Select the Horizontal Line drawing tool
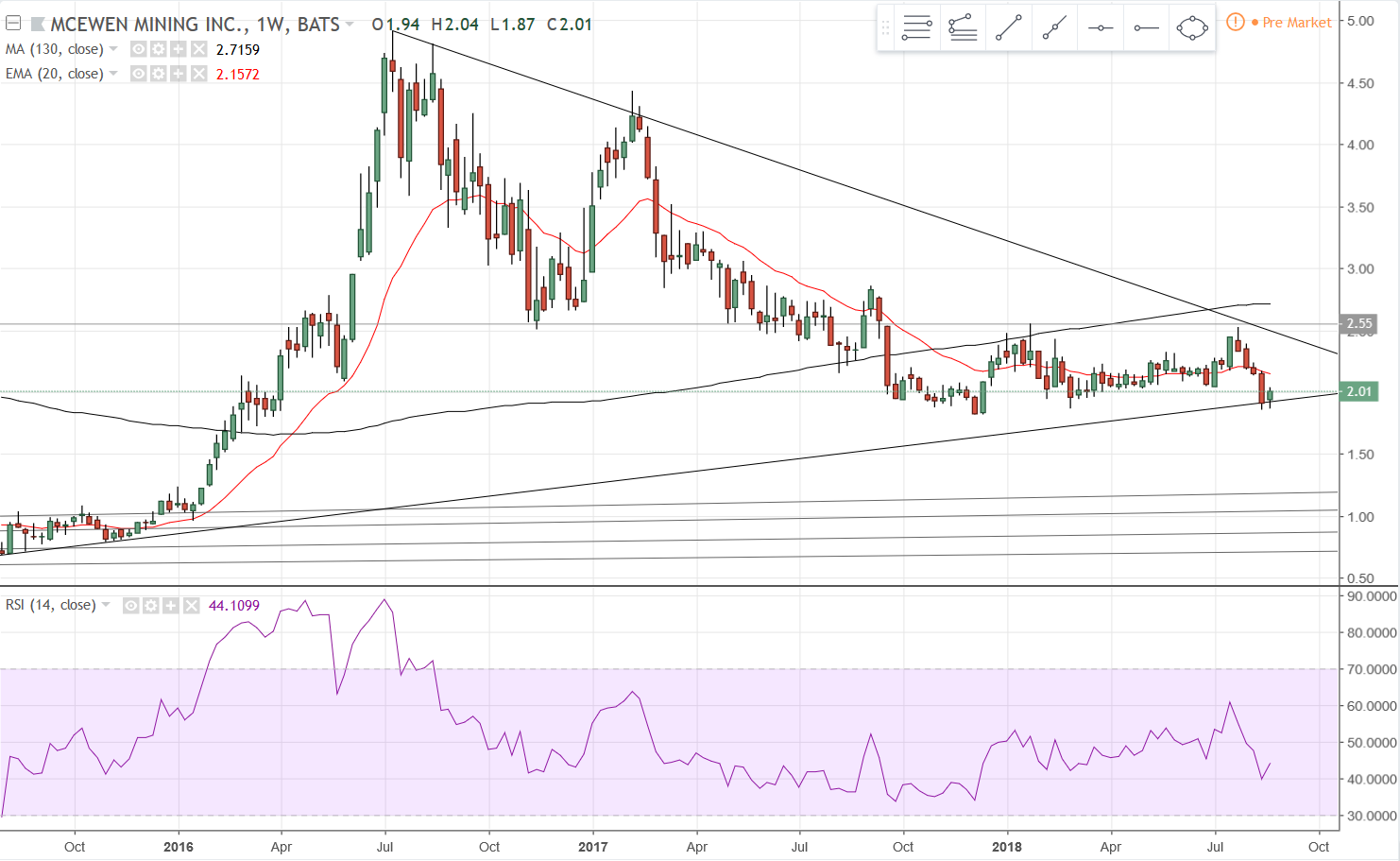 1101,27
